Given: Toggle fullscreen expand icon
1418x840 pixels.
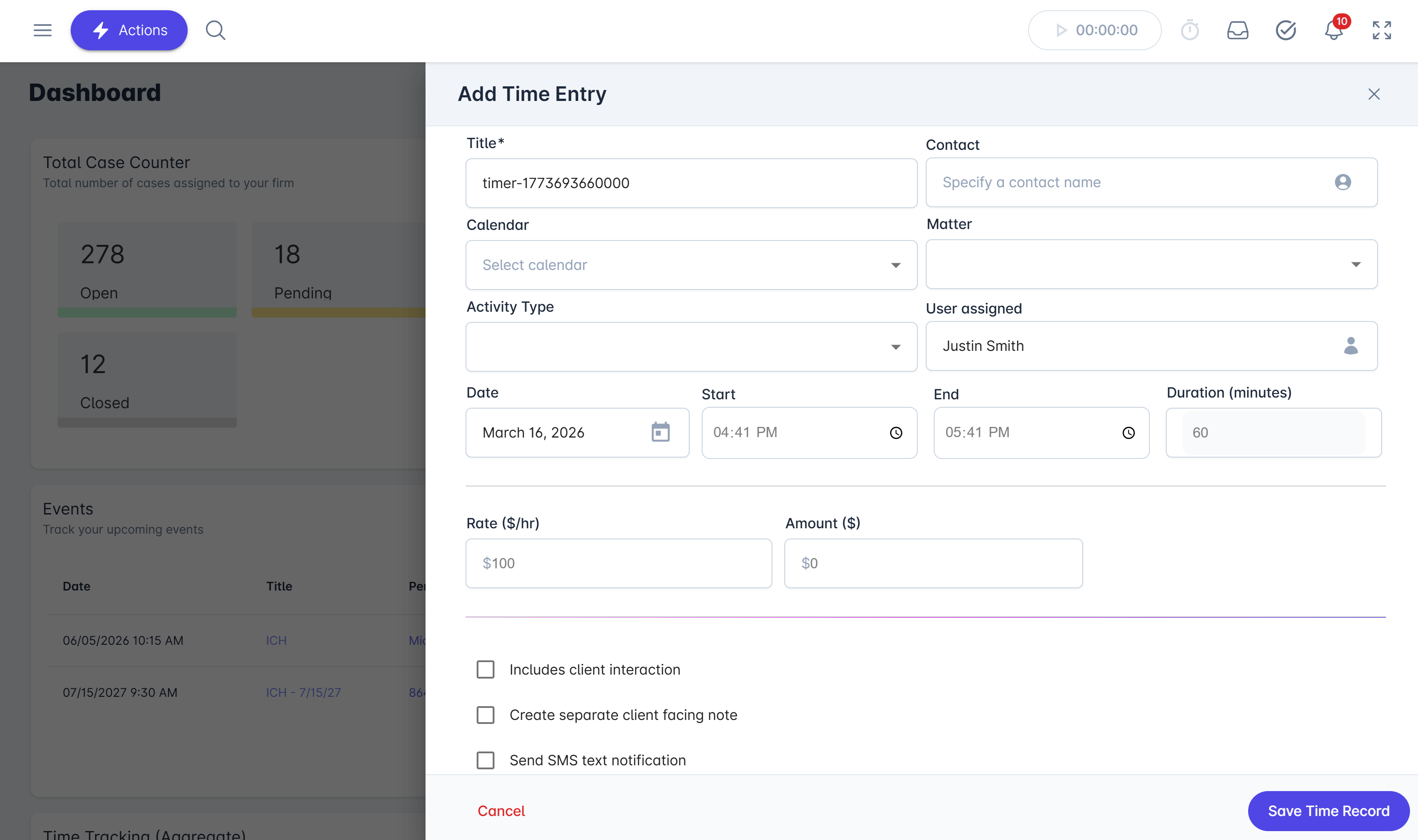Looking at the screenshot, I should click(1381, 30).
